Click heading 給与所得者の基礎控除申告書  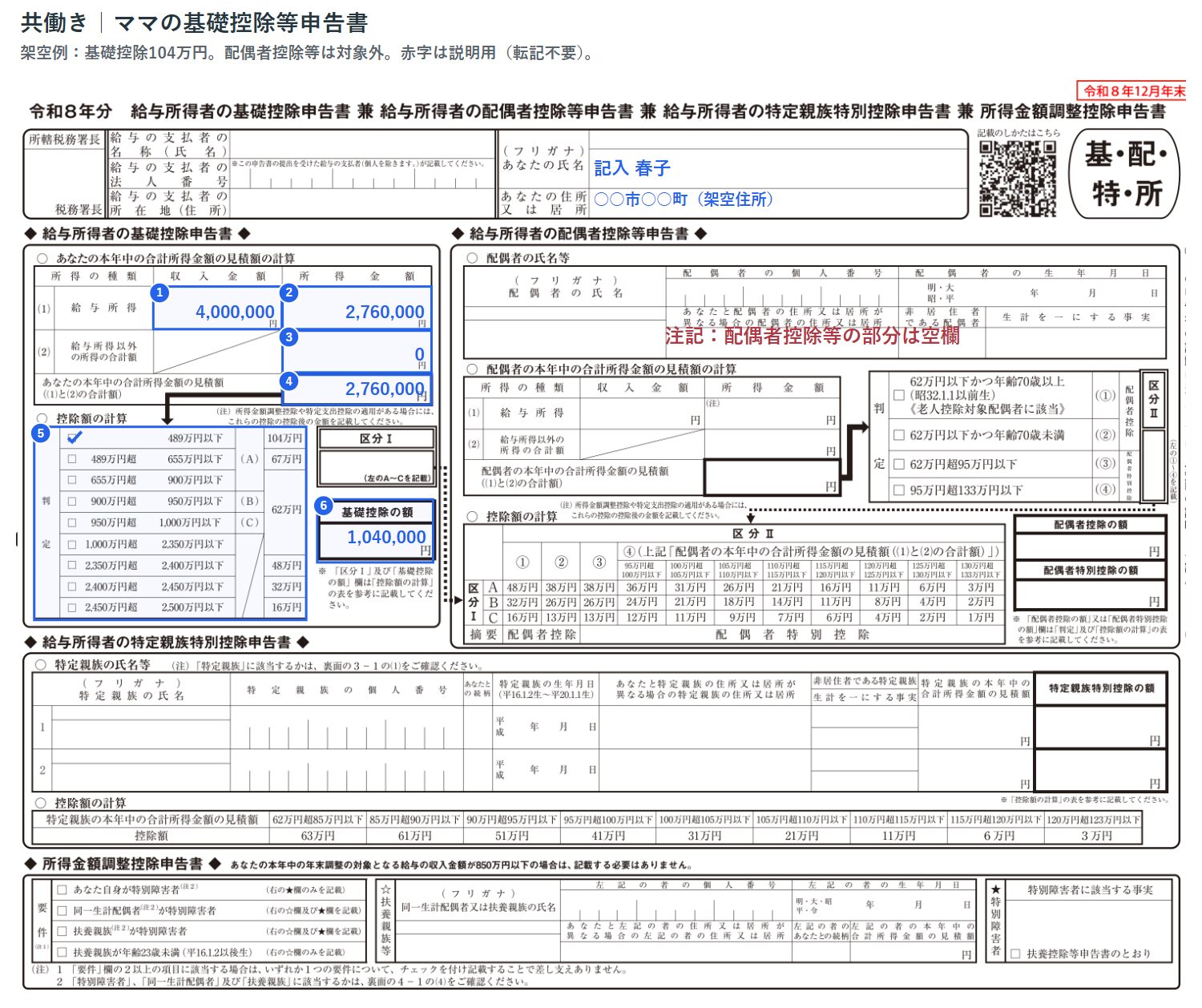coord(137,234)
